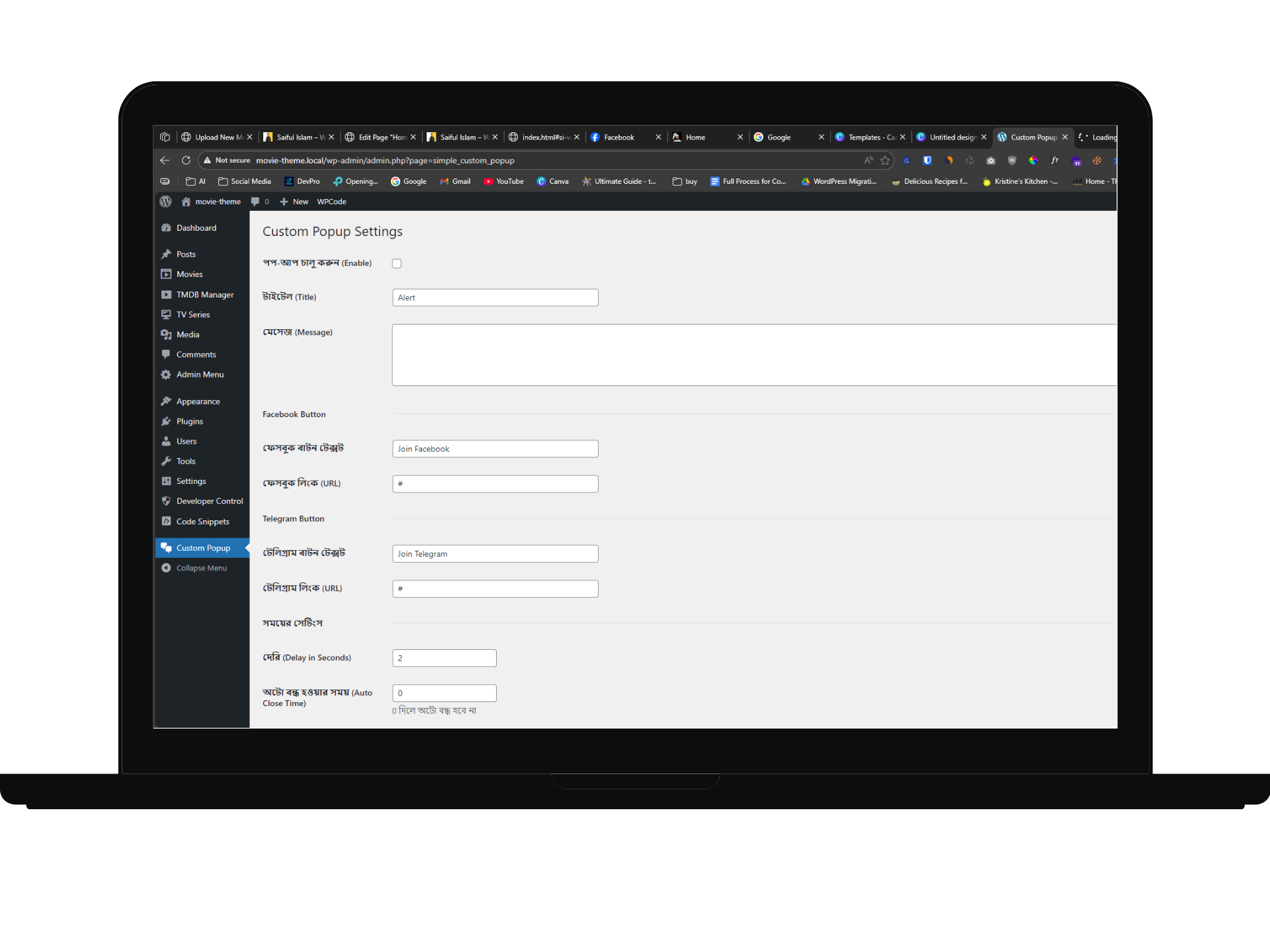Click the Title input field
This screenshot has width=1270, height=952.
495,297
